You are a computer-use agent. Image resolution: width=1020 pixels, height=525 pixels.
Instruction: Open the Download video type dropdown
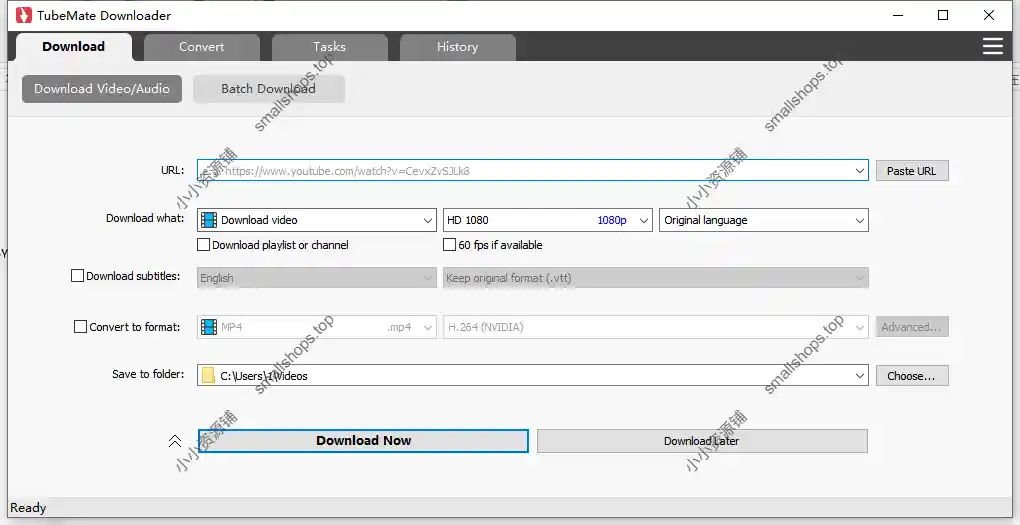pos(316,220)
